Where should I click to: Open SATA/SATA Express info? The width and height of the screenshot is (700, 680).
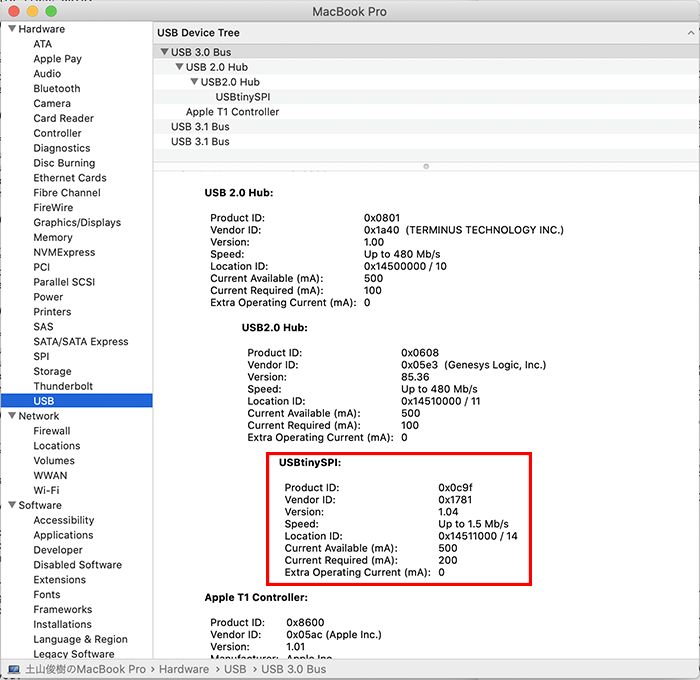tap(81, 342)
